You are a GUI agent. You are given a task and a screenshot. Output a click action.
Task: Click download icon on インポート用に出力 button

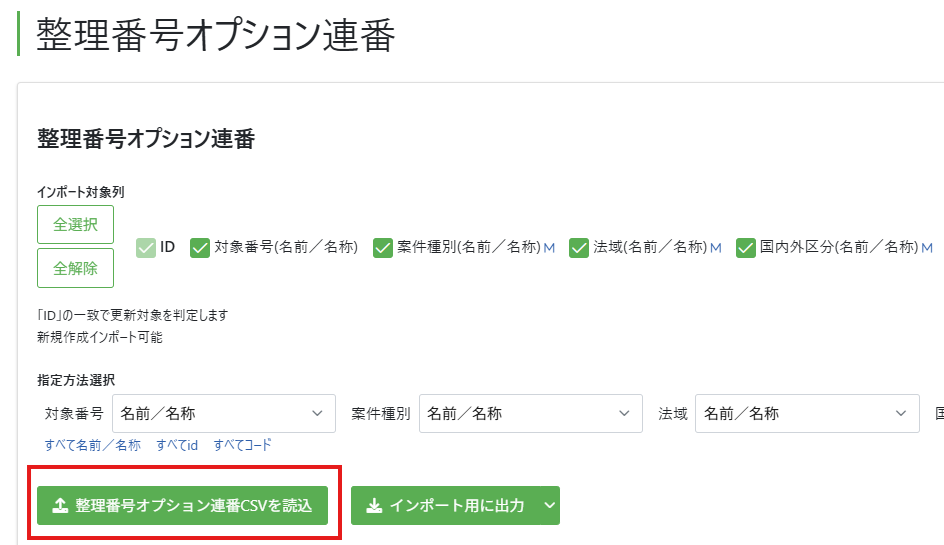[374, 505]
